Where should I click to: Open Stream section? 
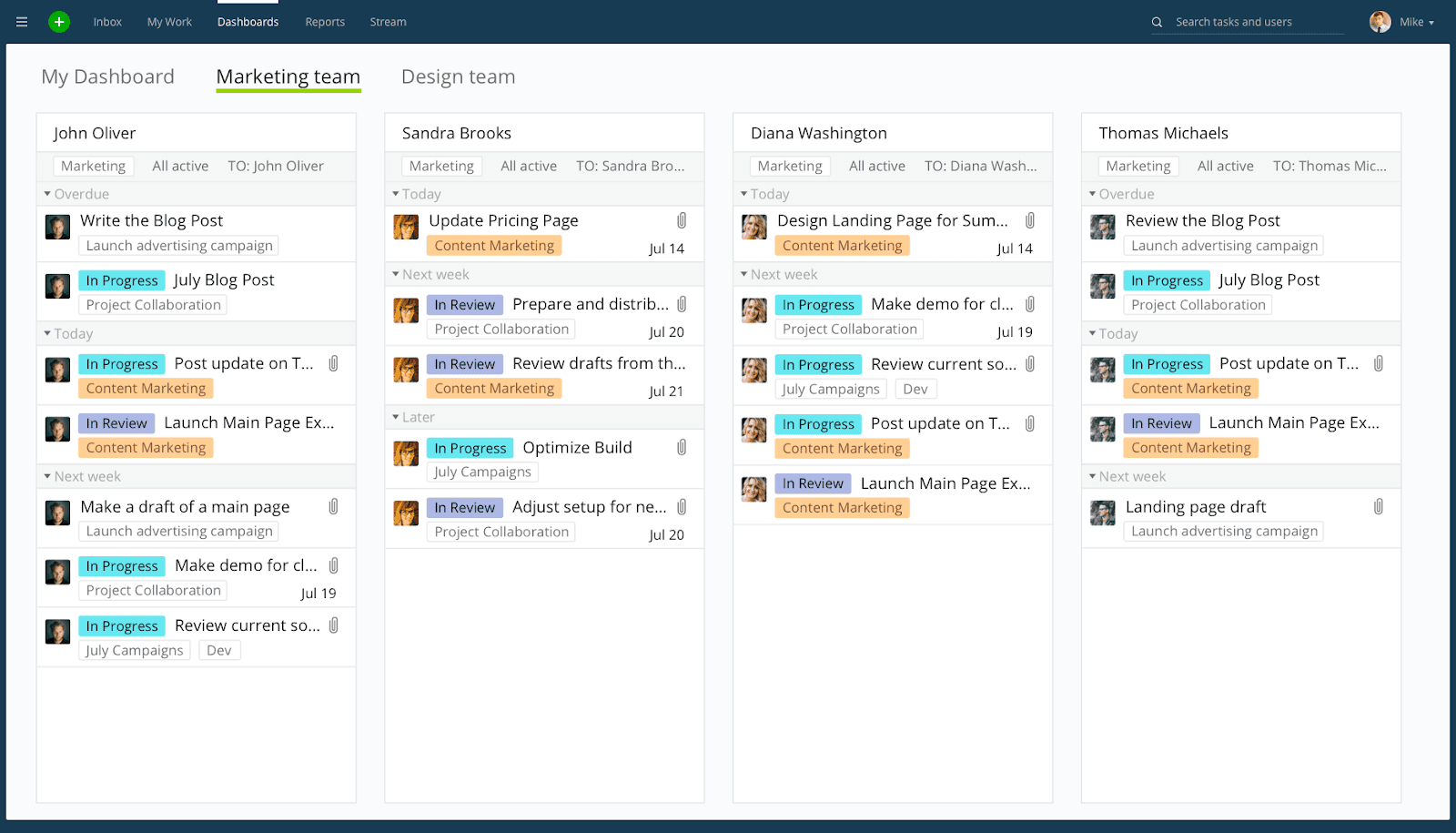pyautogui.click(x=388, y=22)
